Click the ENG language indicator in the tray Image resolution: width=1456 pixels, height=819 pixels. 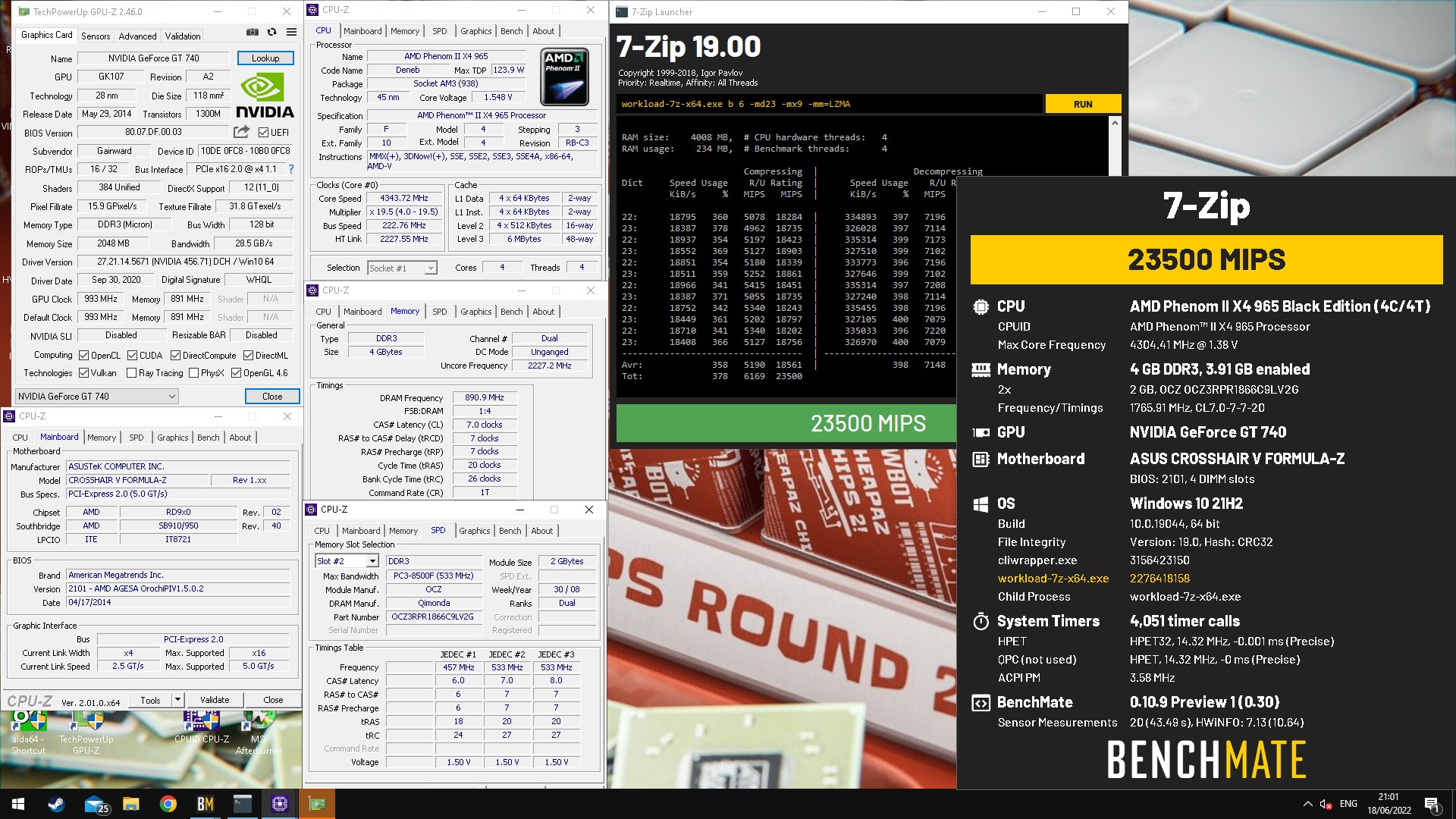click(x=1348, y=804)
